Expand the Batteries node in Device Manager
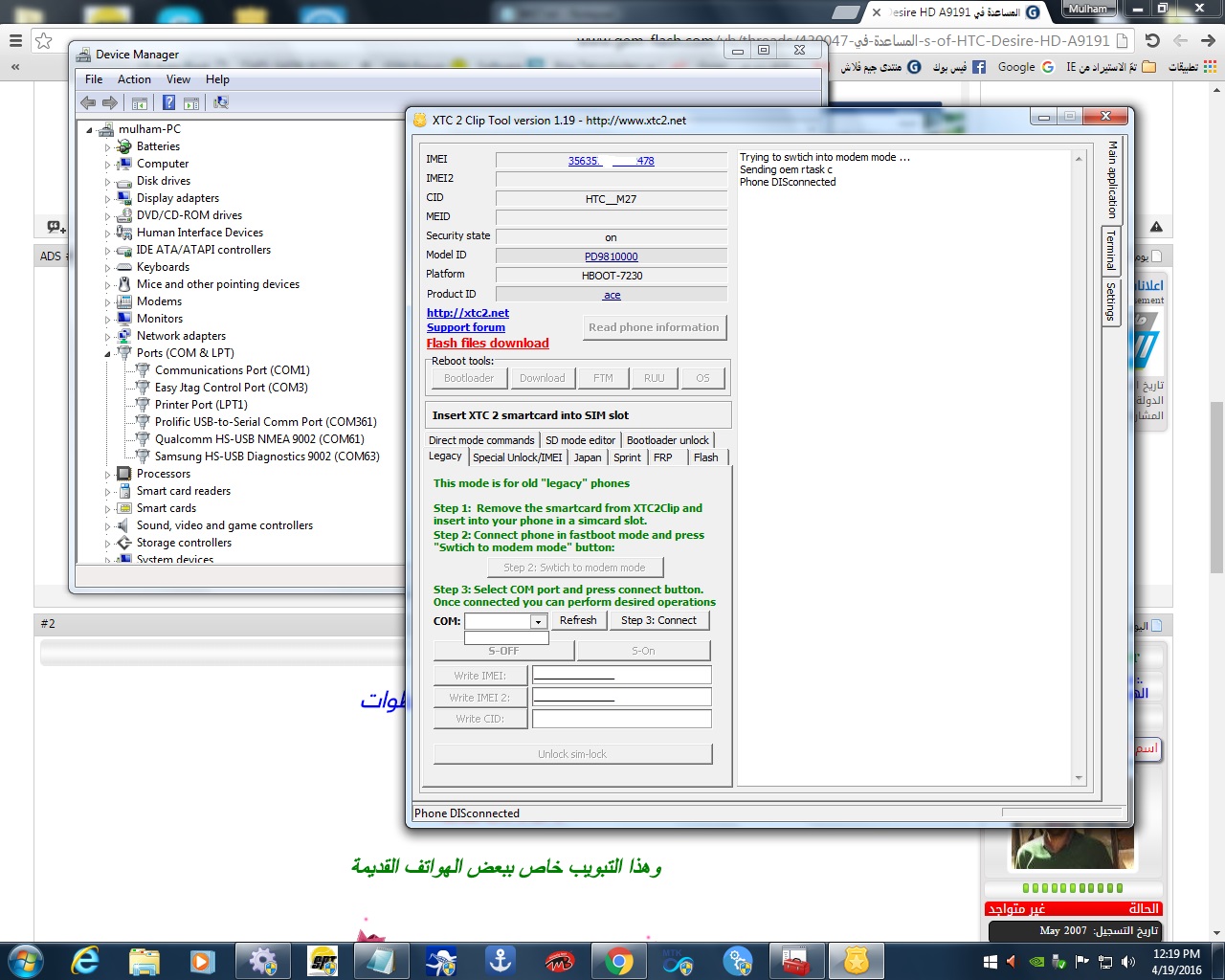 (x=107, y=147)
